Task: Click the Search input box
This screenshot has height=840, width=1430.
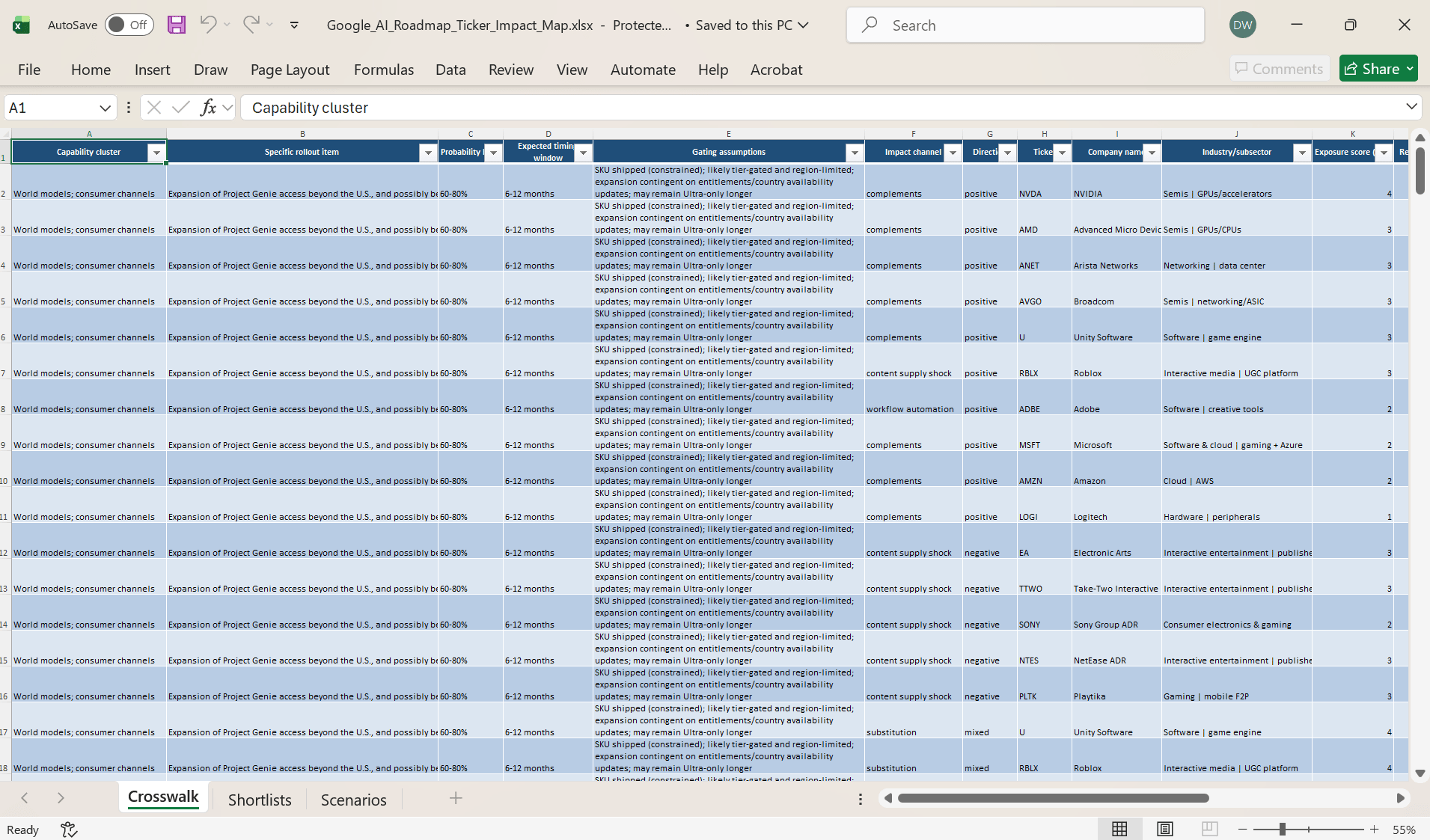Action: [1025, 25]
